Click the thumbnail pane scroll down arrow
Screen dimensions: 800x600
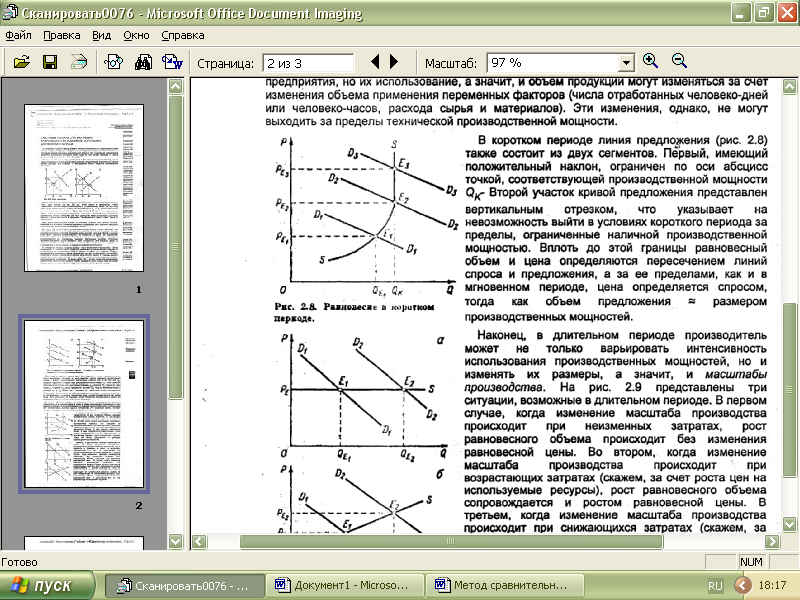[x=176, y=541]
